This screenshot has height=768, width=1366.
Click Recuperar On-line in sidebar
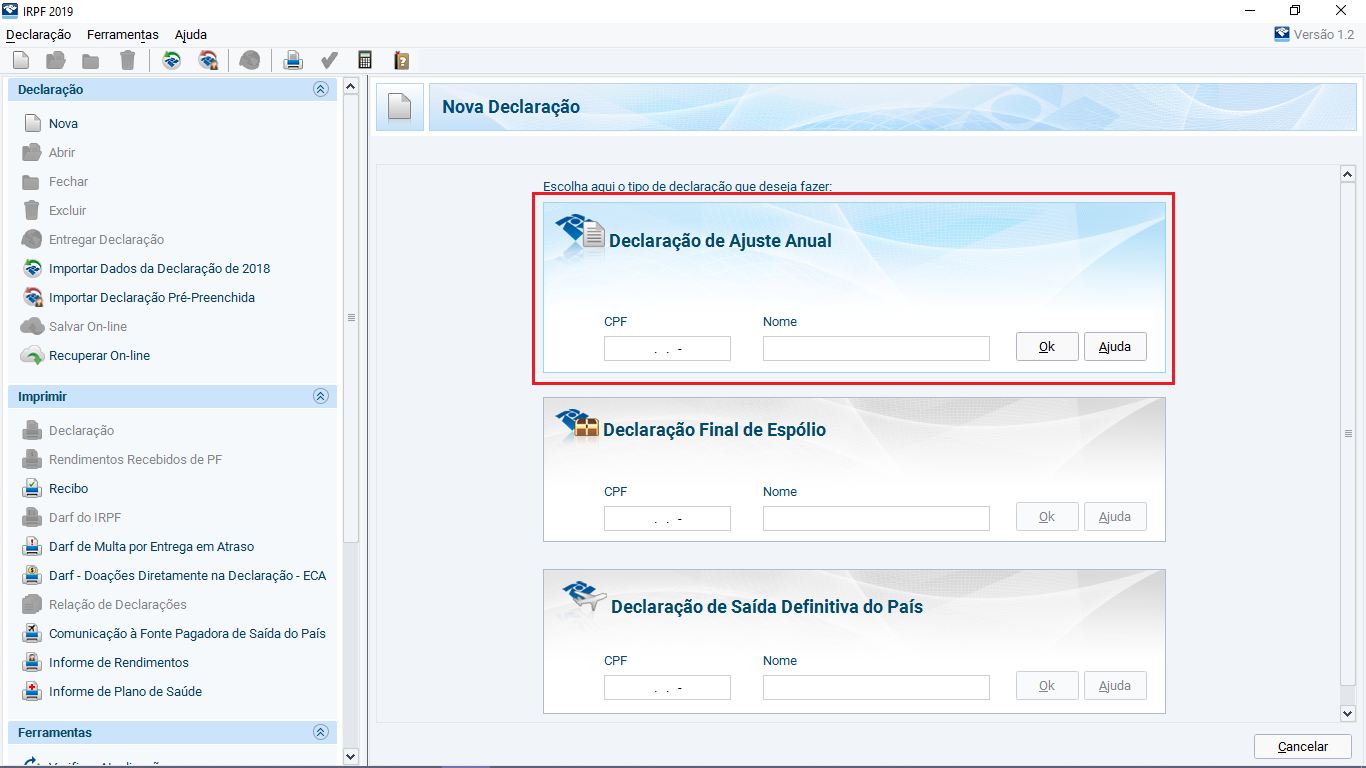click(x=99, y=356)
